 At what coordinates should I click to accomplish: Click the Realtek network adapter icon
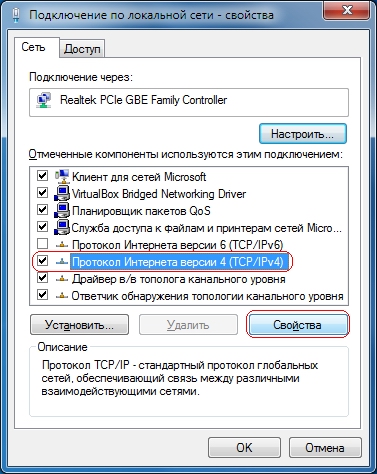coord(44,100)
